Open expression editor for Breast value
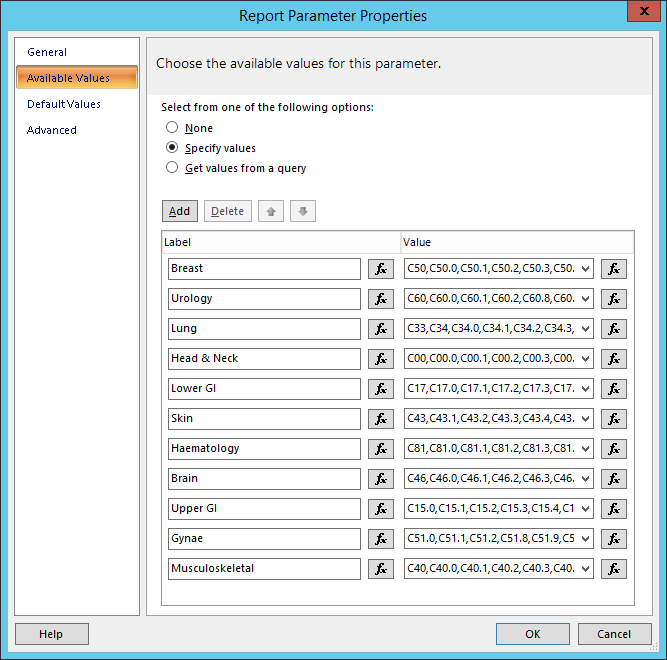 613,269
